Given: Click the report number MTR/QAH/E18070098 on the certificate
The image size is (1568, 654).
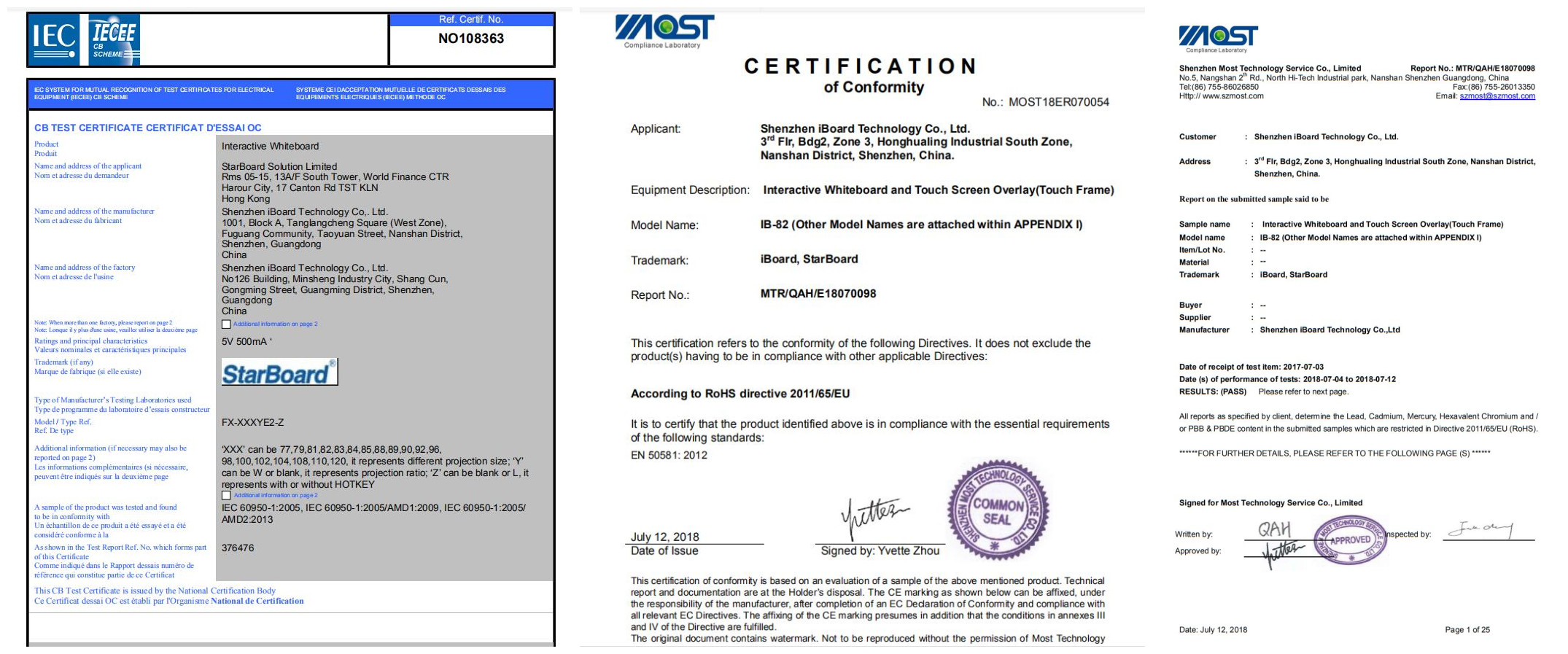Looking at the screenshot, I should click(x=818, y=294).
